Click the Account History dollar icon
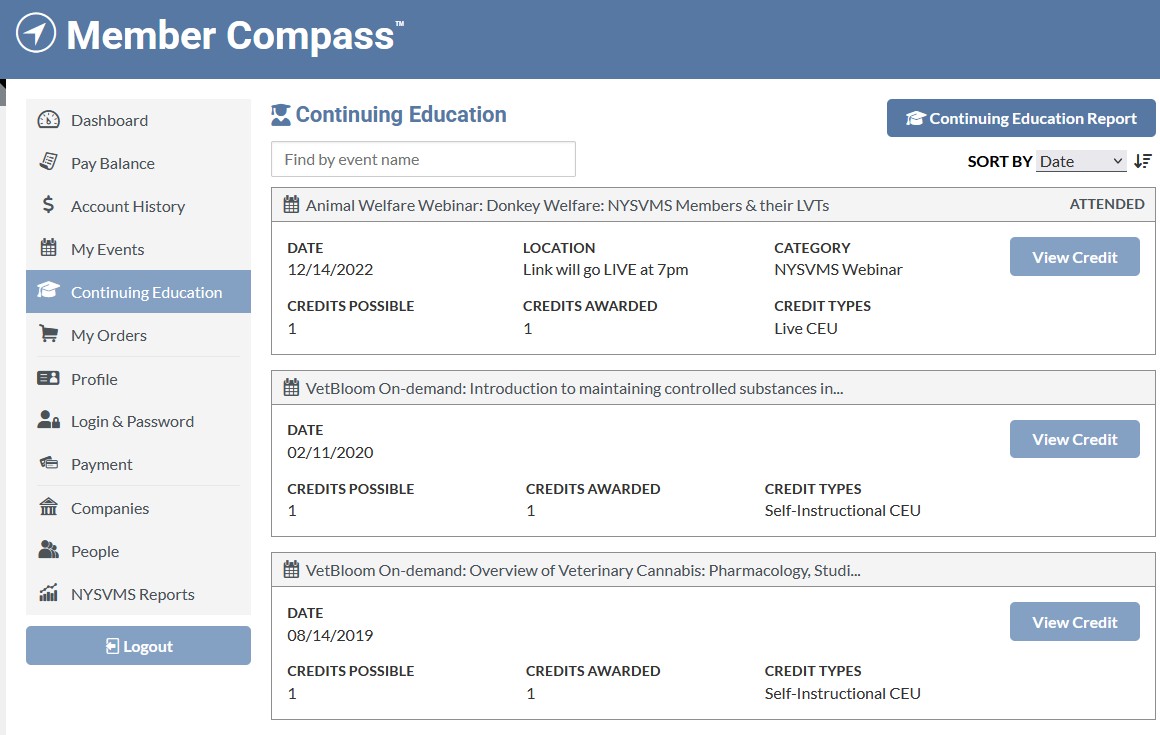 [x=48, y=205]
